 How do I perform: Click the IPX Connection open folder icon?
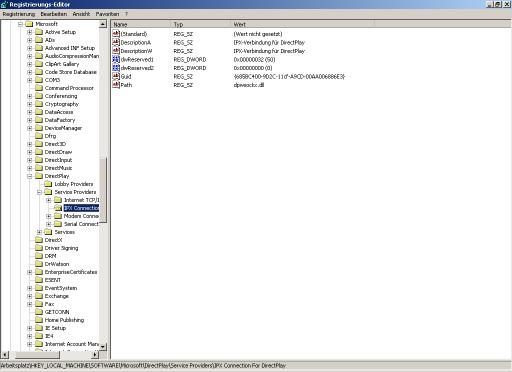[x=58, y=208]
